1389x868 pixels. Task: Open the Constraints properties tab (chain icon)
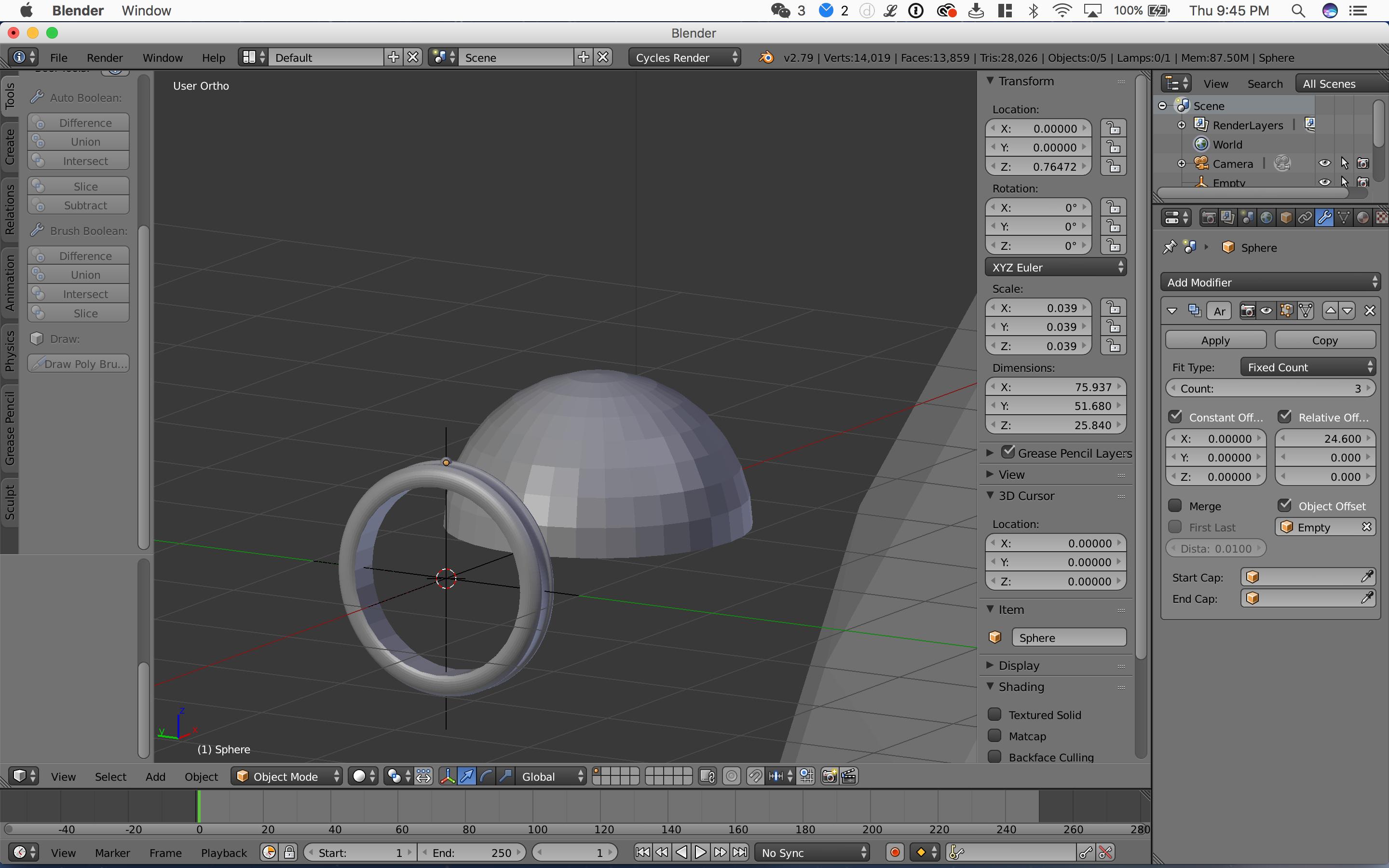pyautogui.click(x=1305, y=218)
